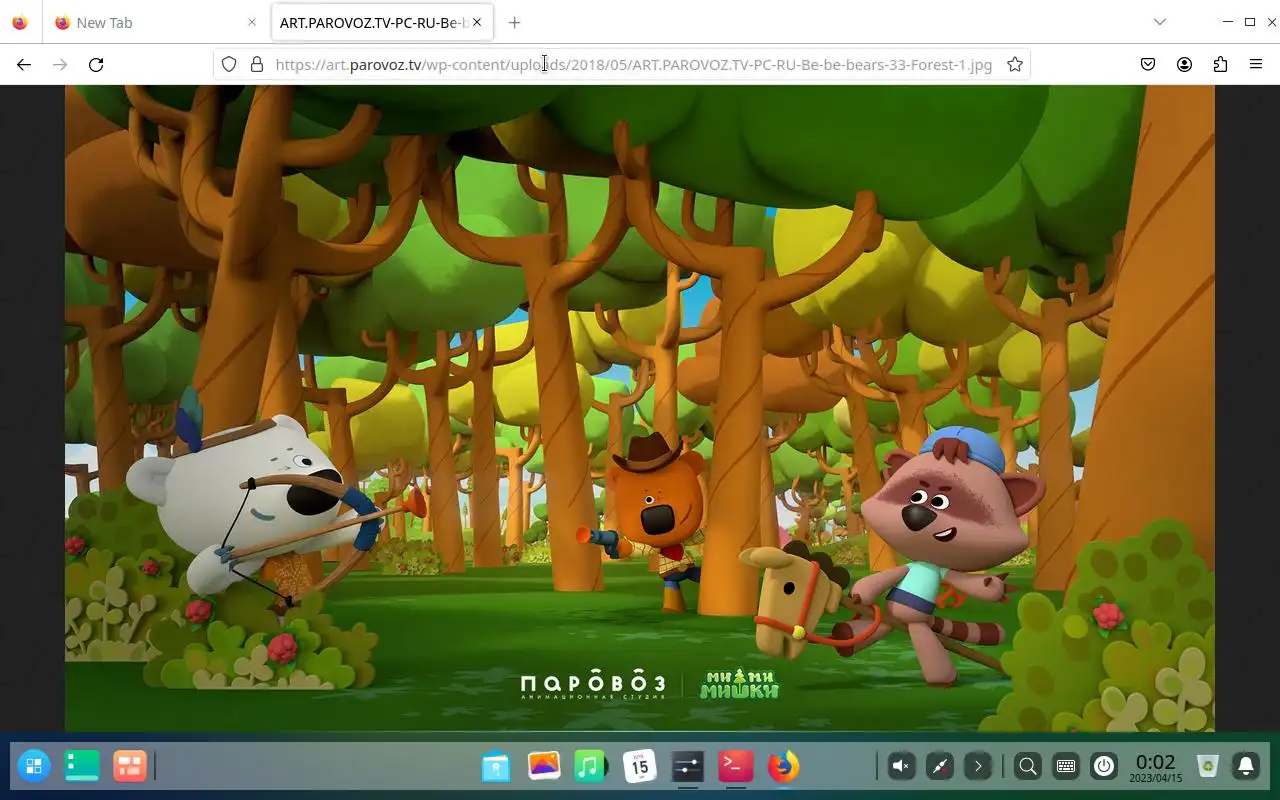The image size is (1280, 800).
Task: Click the Firefox icon left of tabs
Action: pos(20,22)
